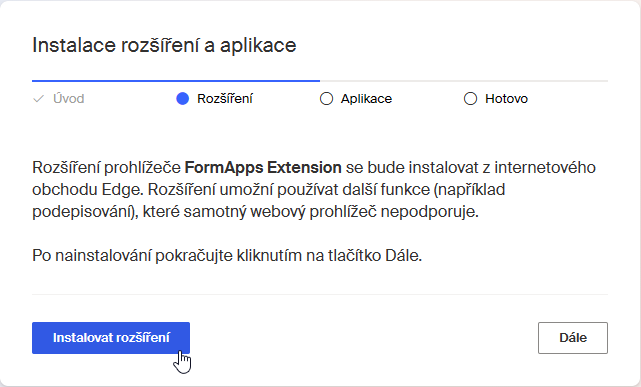Click the Instalace rozšíření a aplikace heading
The height and width of the screenshot is (387, 641).
164,45
